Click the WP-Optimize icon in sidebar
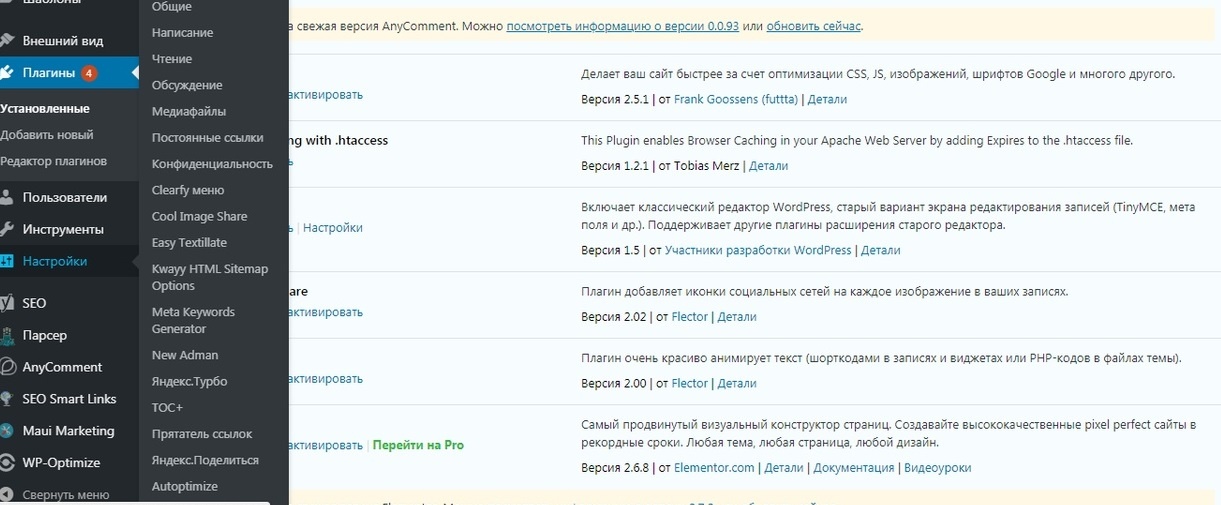 coord(6,463)
